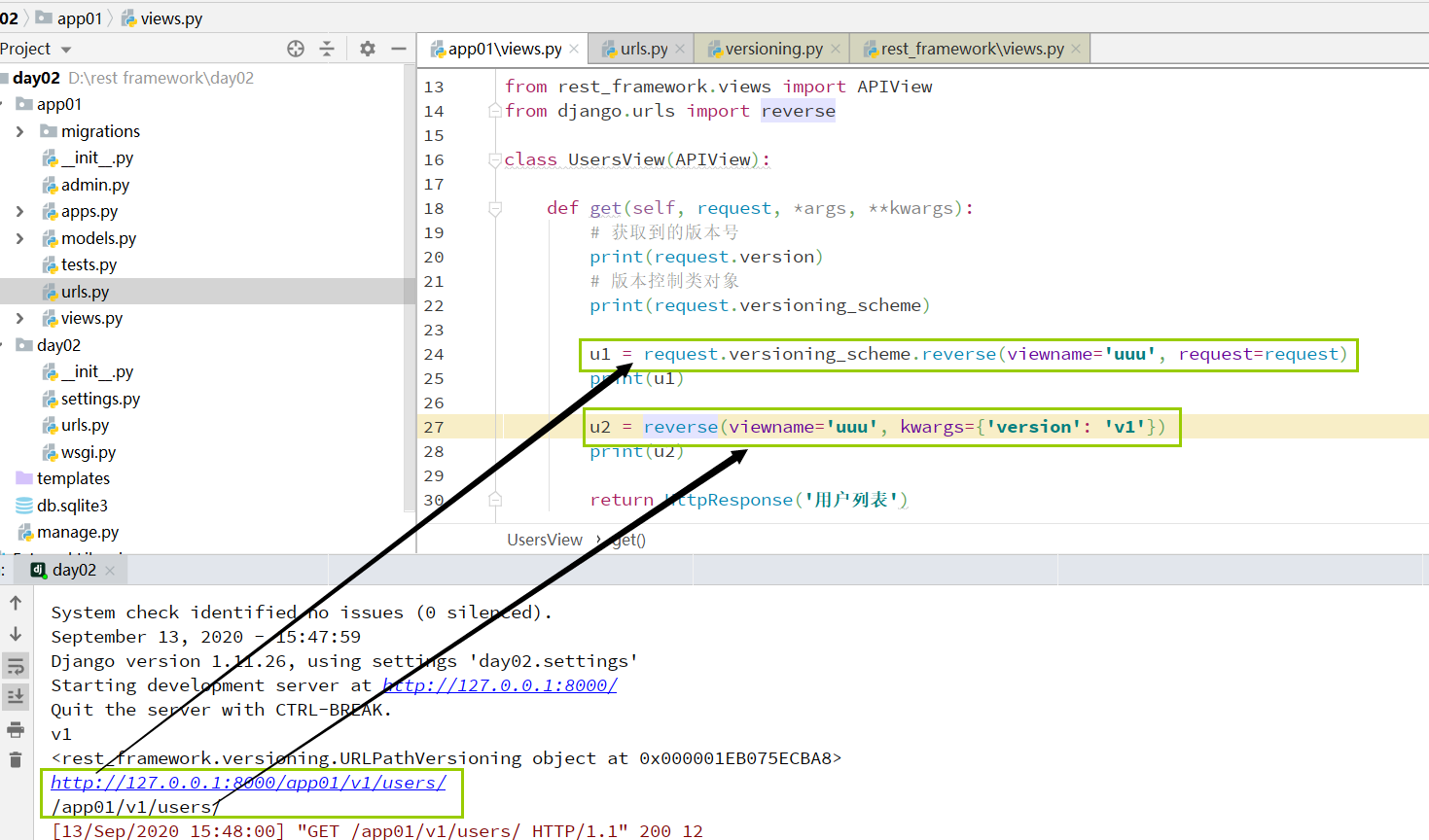The image size is (1429, 840).
Task: Open the /app01/v1/users/ console hyperlink
Action: (x=248, y=783)
